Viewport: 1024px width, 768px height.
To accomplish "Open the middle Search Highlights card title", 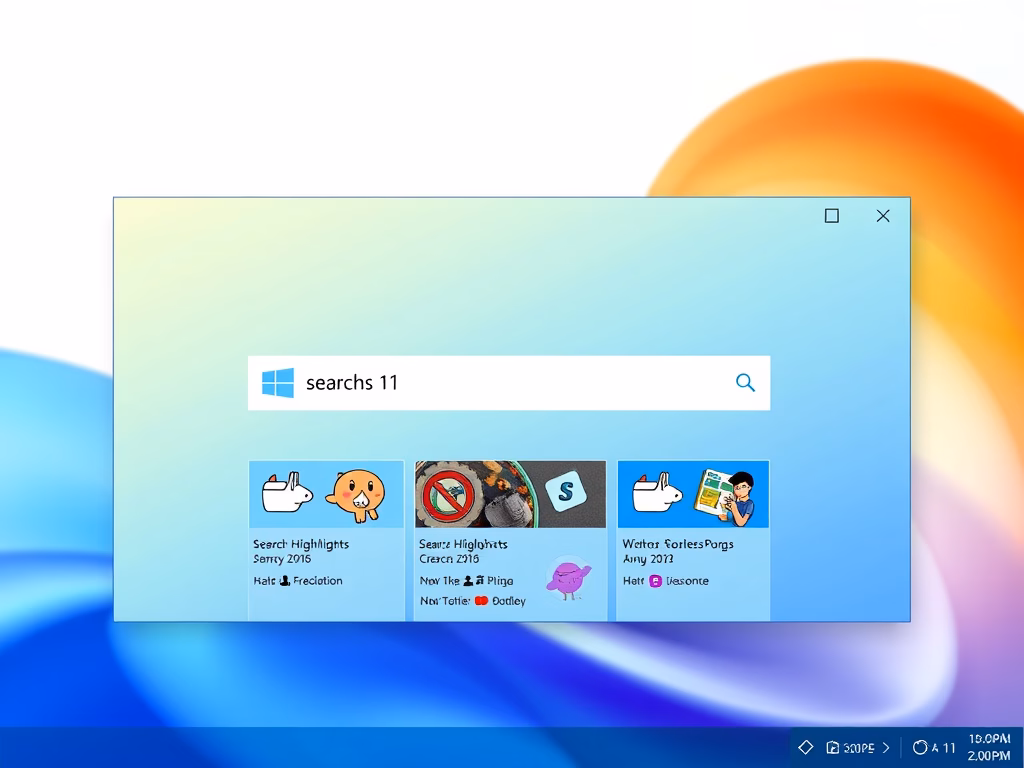I will (463, 544).
